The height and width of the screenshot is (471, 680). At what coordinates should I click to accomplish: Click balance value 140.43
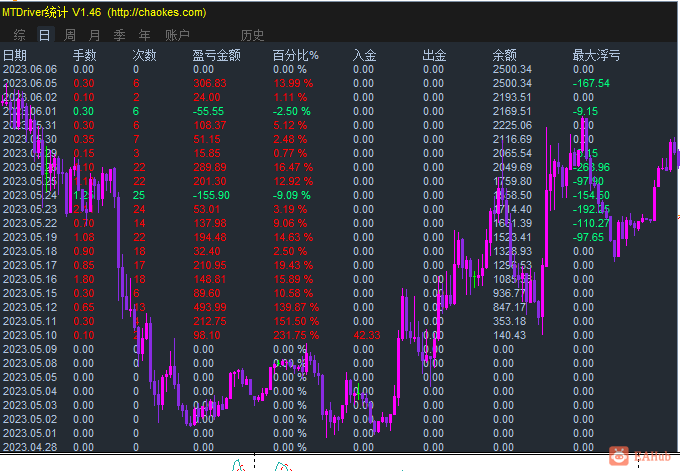(509, 335)
